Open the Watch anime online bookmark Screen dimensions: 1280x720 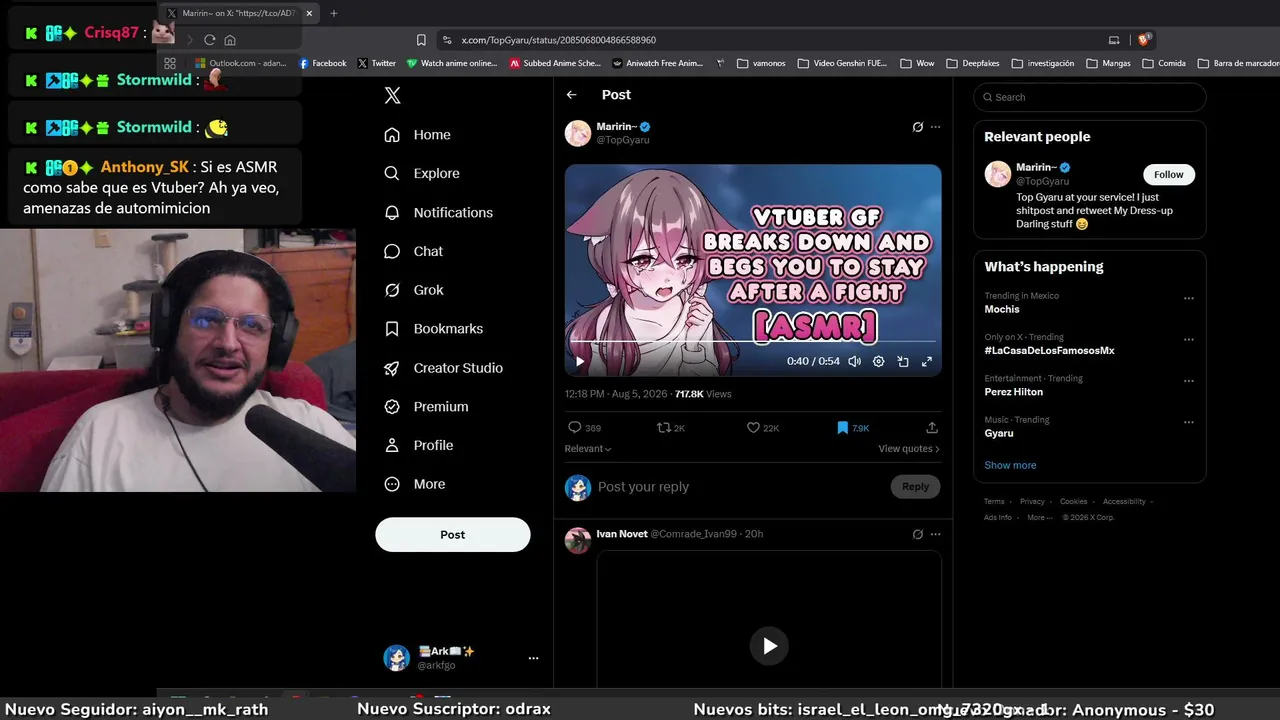pyautogui.click(x=452, y=63)
